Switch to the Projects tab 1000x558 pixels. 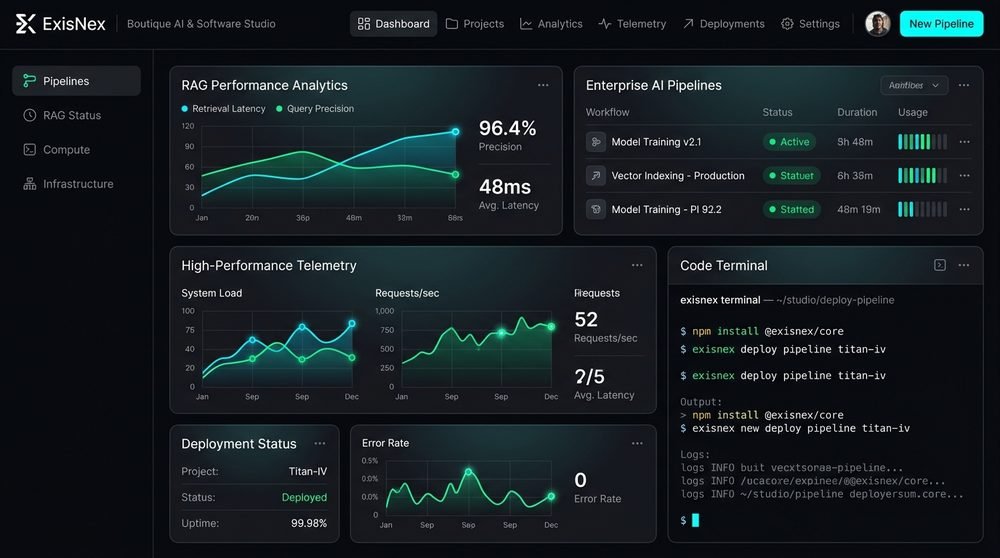click(474, 24)
